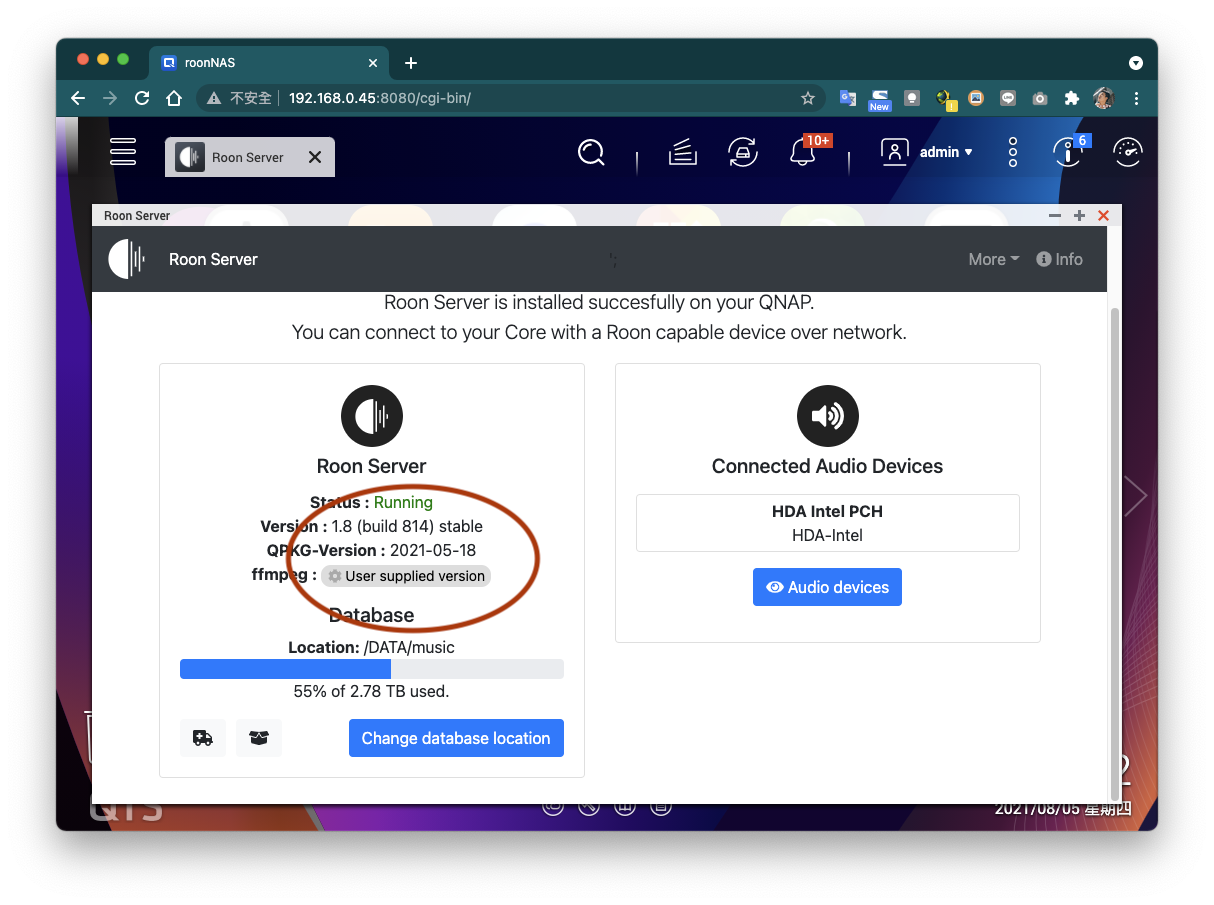Click Change database location button

tap(456, 738)
